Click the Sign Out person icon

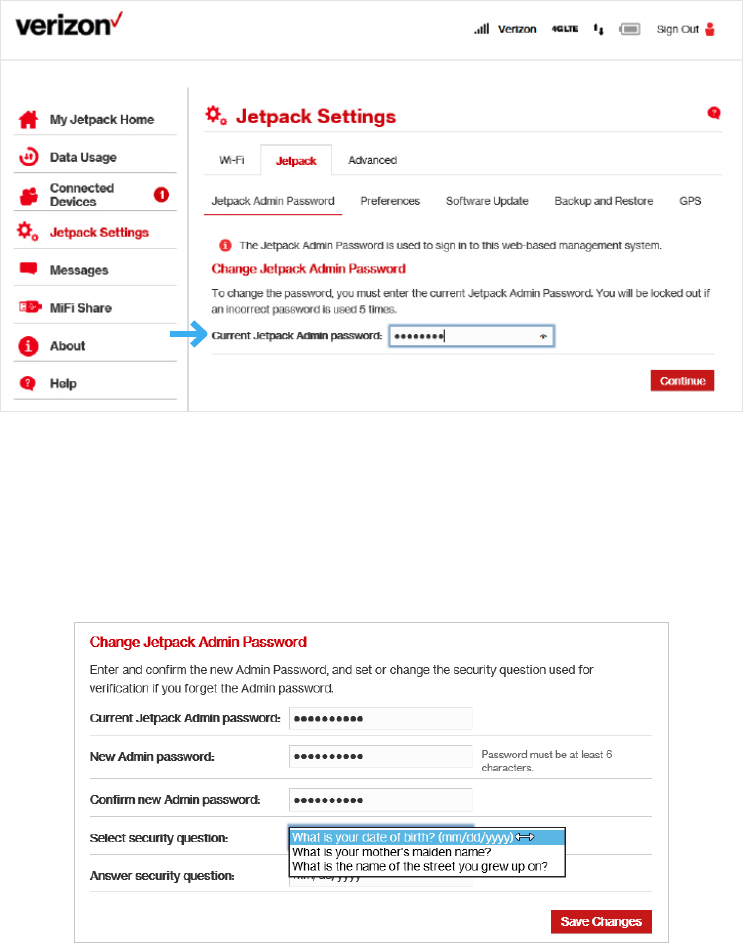coord(710,29)
